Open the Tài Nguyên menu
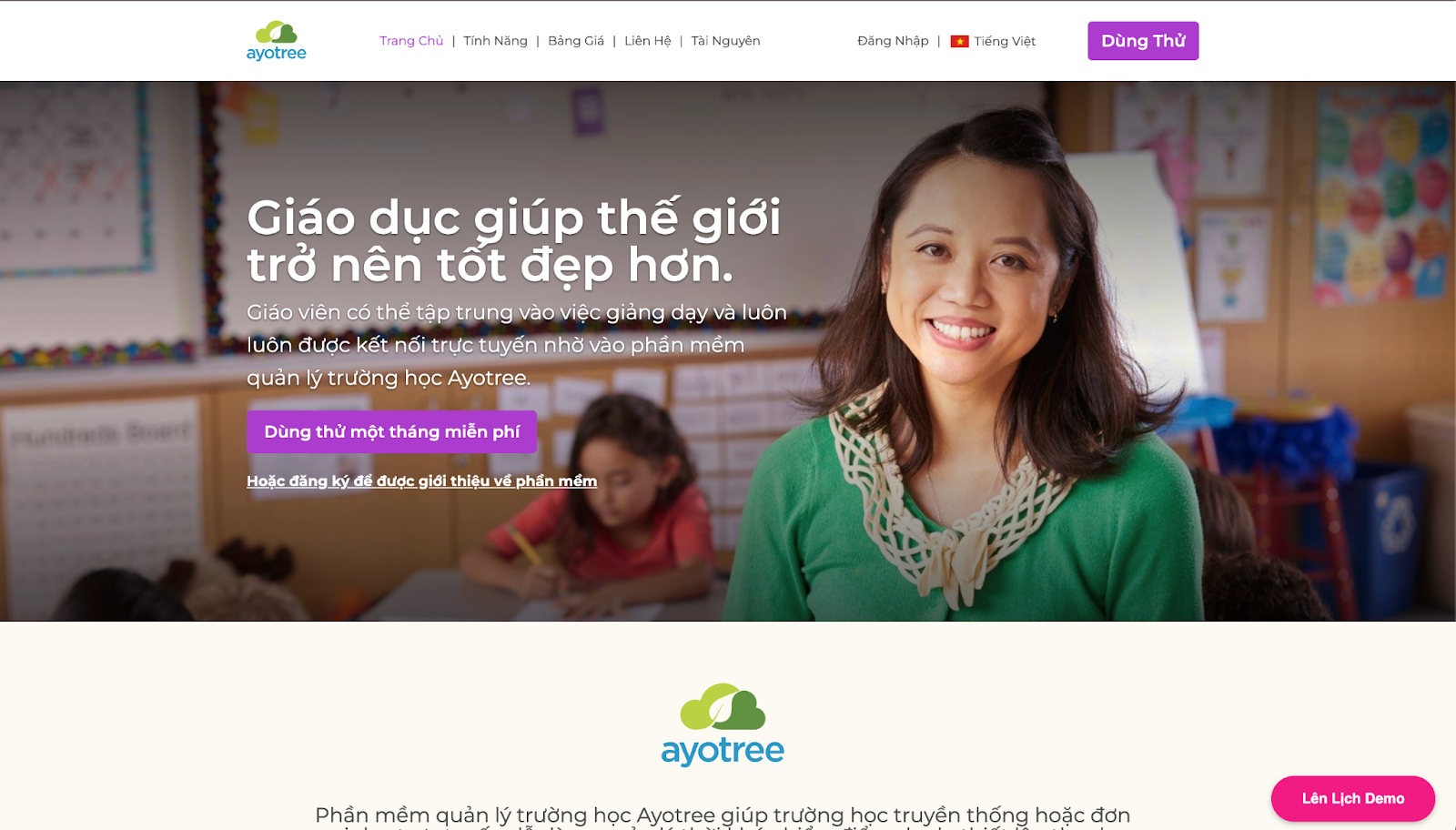The image size is (1456, 830). click(x=725, y=41)
